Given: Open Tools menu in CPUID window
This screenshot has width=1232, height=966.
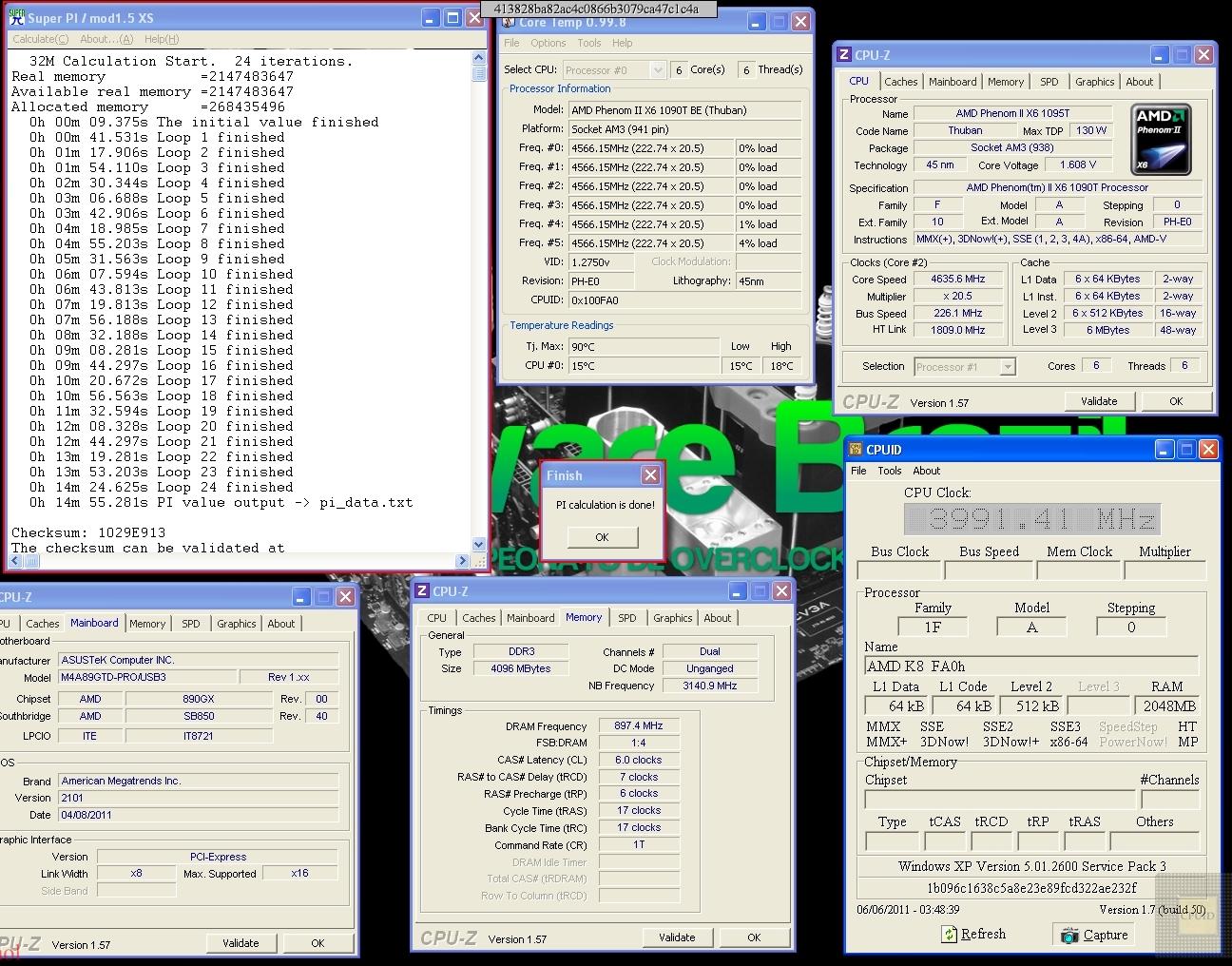Looking at the screenshot, I should click(x=890, y=471).
